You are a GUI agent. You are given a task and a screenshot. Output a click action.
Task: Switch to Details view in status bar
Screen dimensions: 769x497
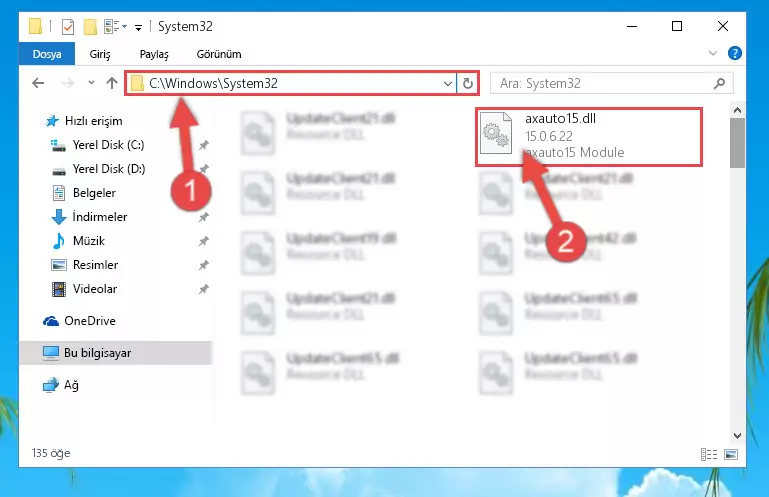(x=709, y=454)
